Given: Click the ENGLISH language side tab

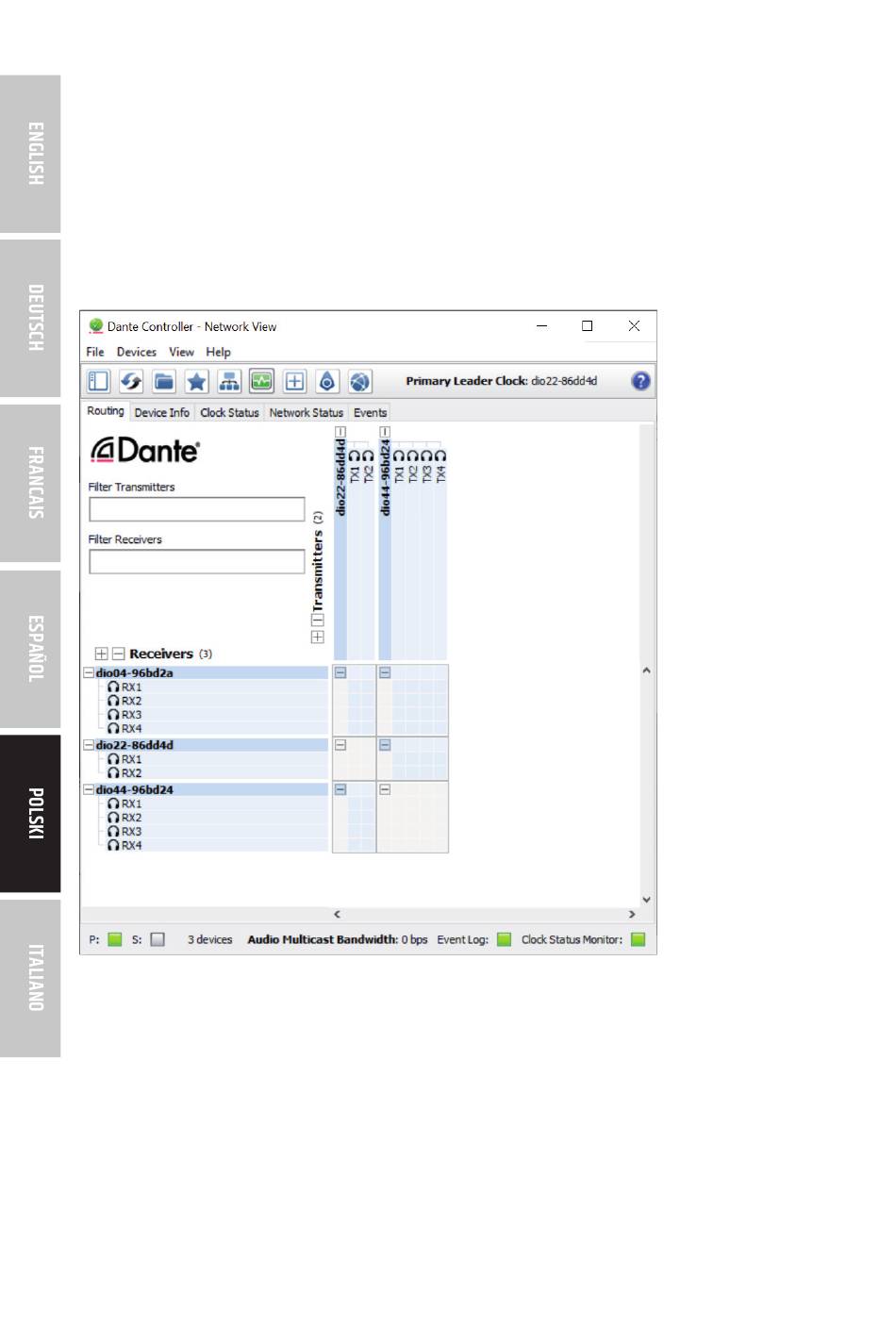Looking at the screenshot, I should coord(30,154).
